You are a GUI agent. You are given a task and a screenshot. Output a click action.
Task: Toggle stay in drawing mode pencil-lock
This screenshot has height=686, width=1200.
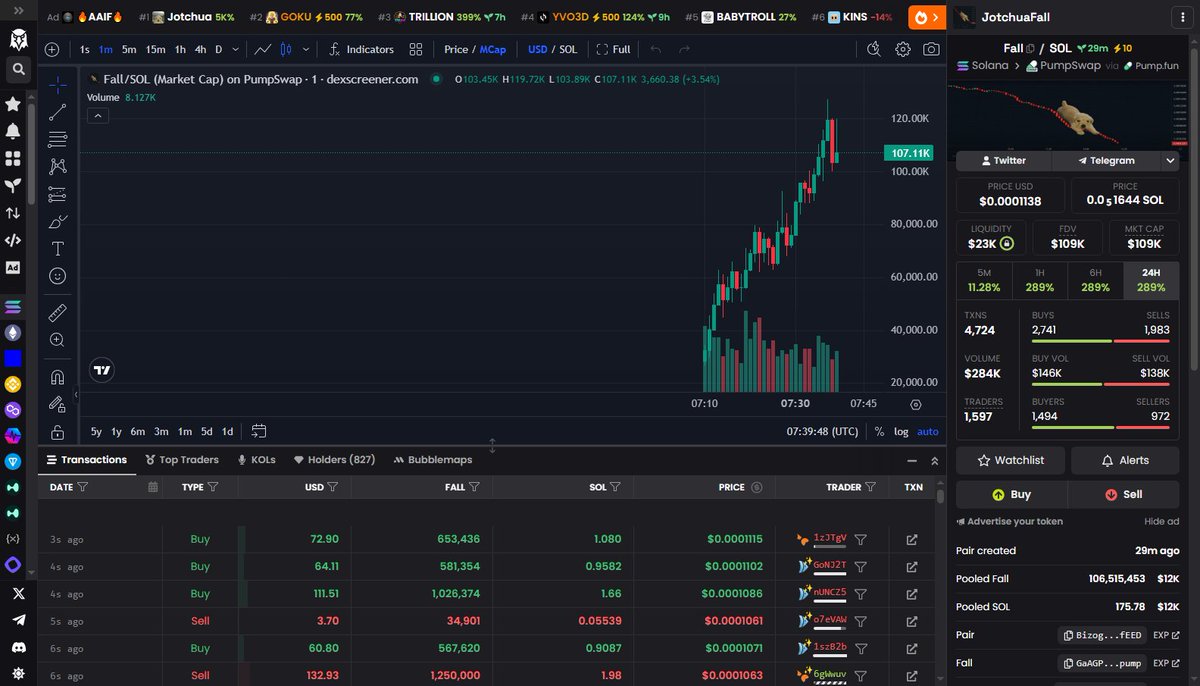coord(58,405)
